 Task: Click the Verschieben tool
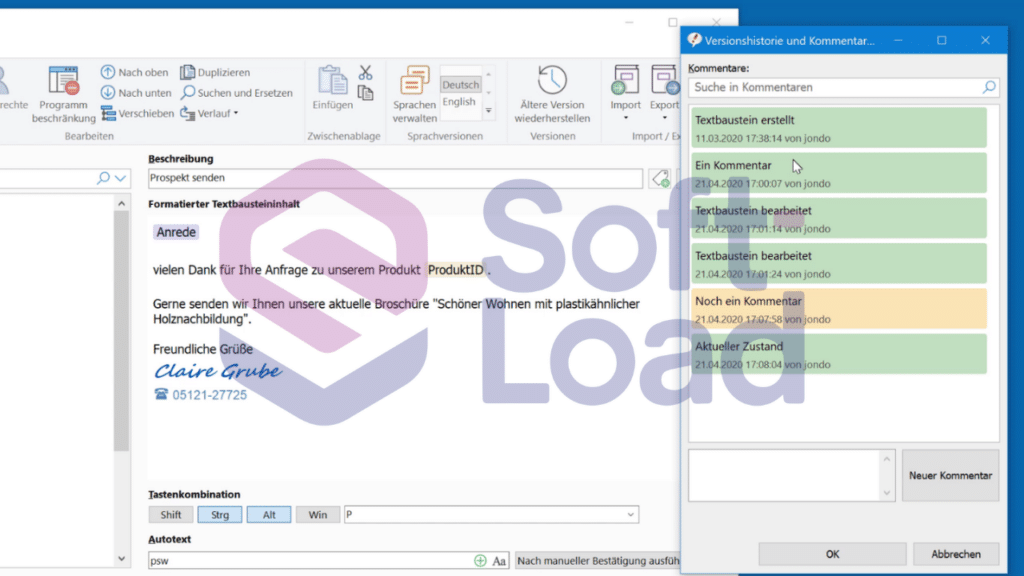tap(137, 113)
